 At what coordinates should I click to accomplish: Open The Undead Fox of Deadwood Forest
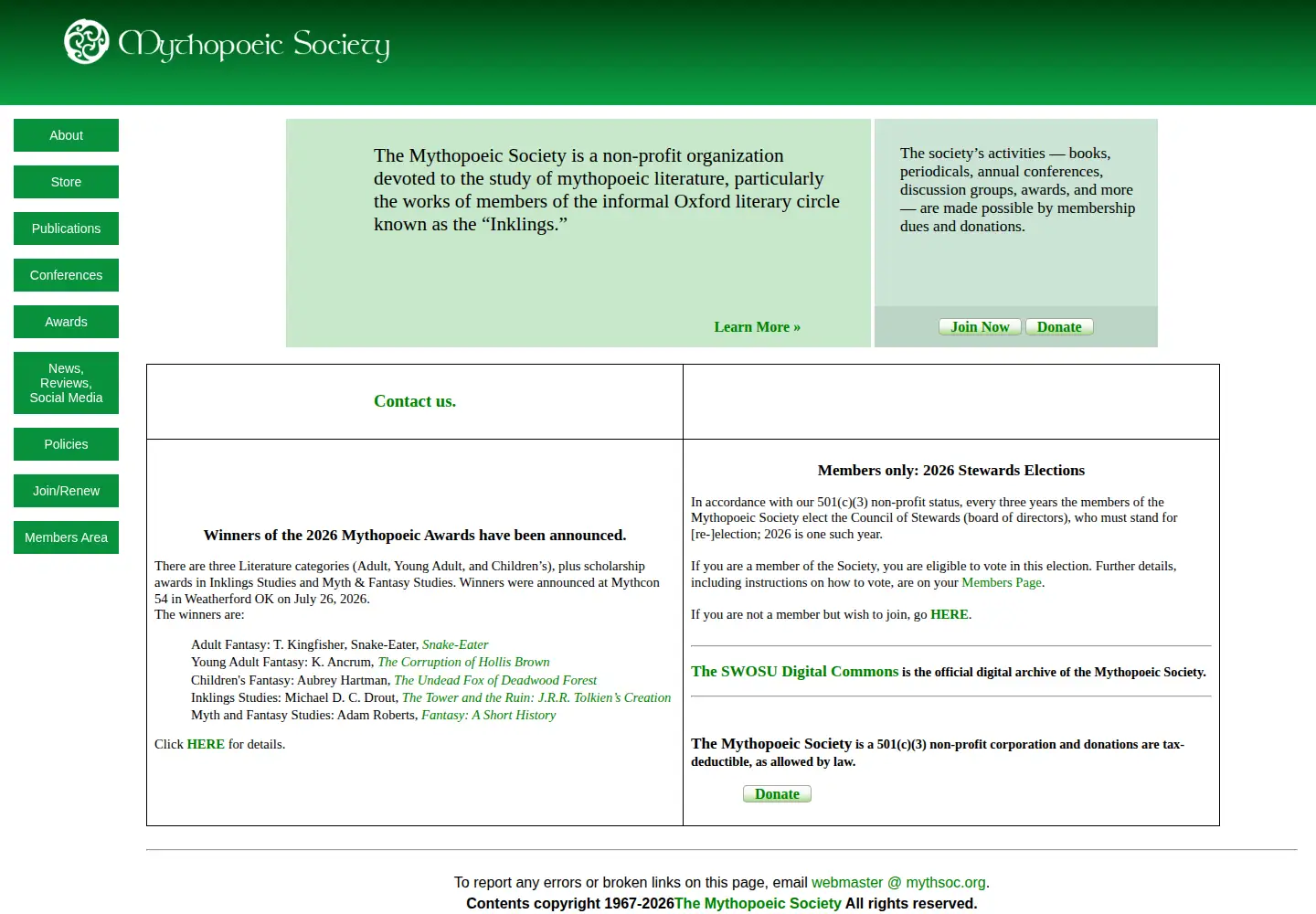point(495,680)
